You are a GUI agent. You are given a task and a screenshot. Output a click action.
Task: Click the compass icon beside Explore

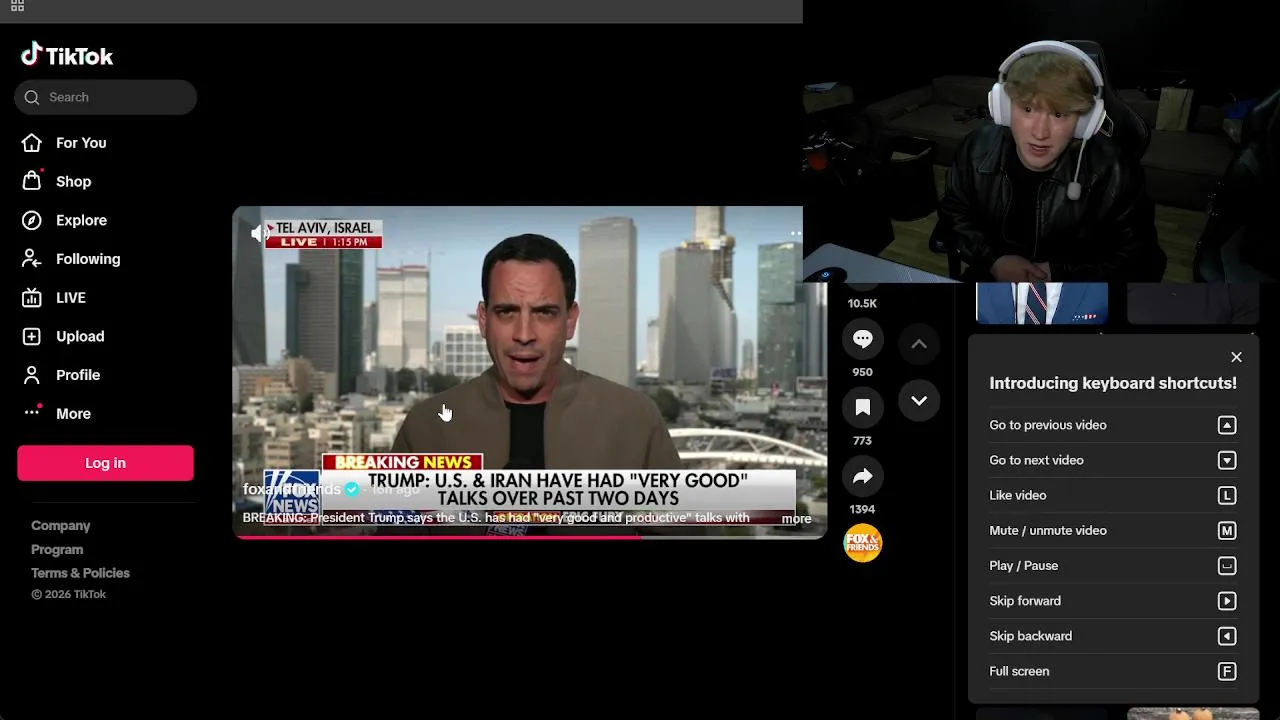coord(32,220)
